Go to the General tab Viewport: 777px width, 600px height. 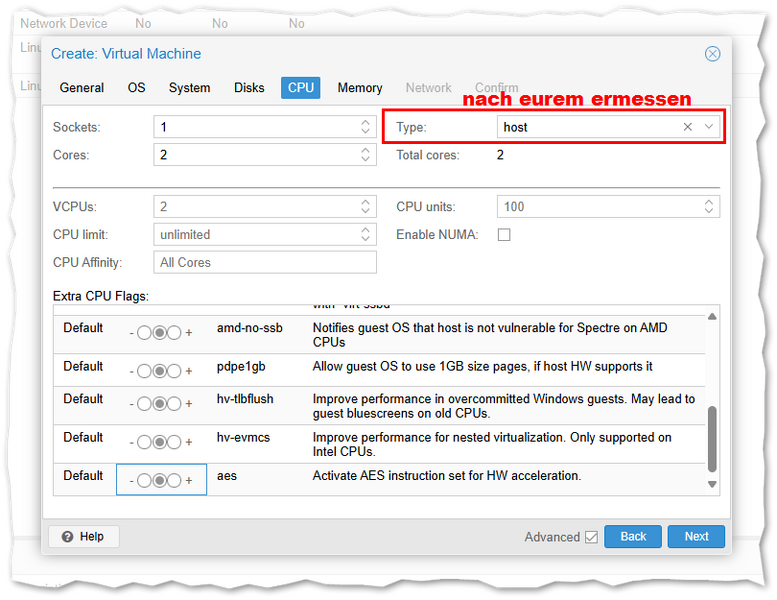81,88
